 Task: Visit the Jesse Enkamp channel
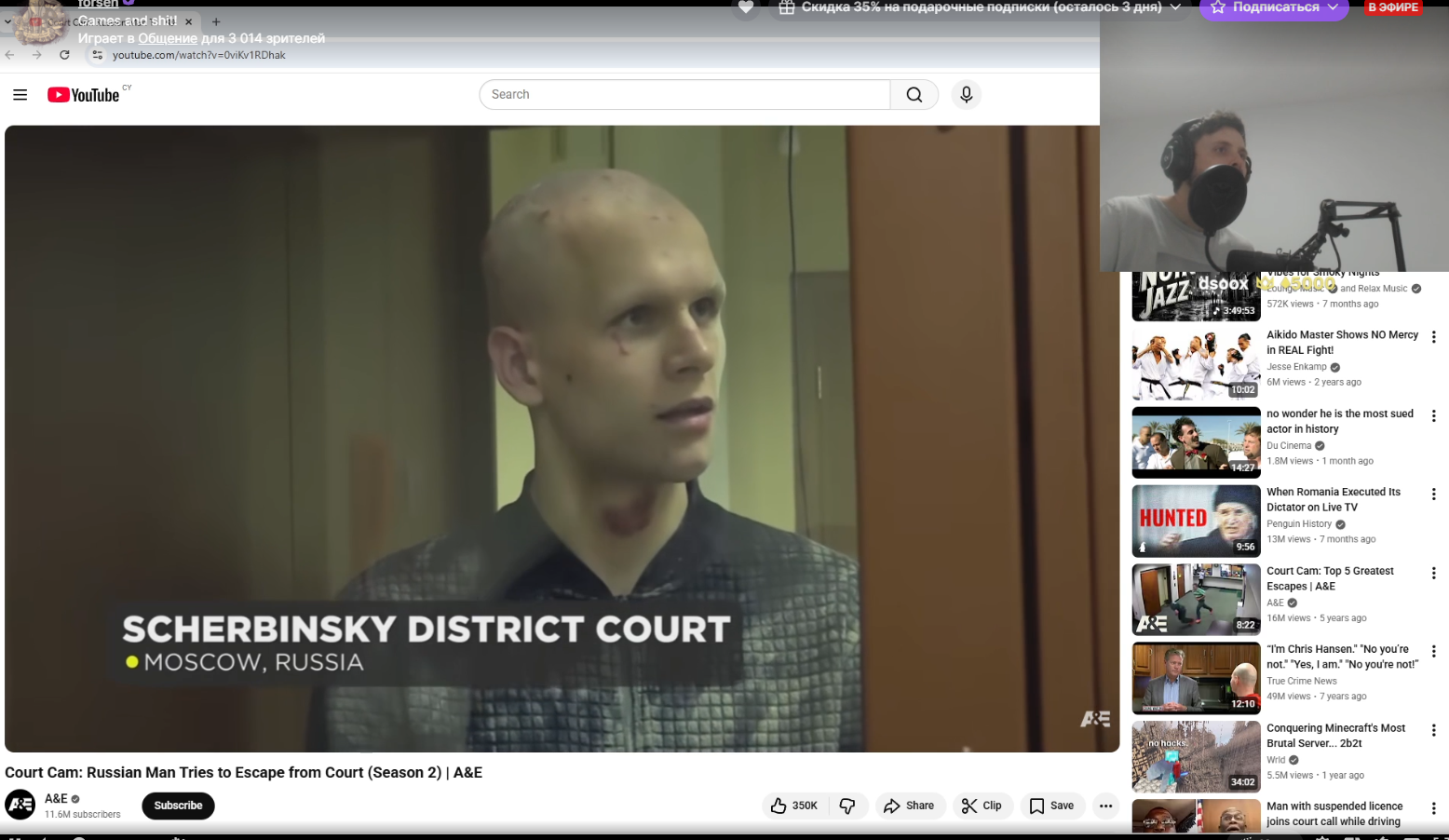pos(1296,367)
